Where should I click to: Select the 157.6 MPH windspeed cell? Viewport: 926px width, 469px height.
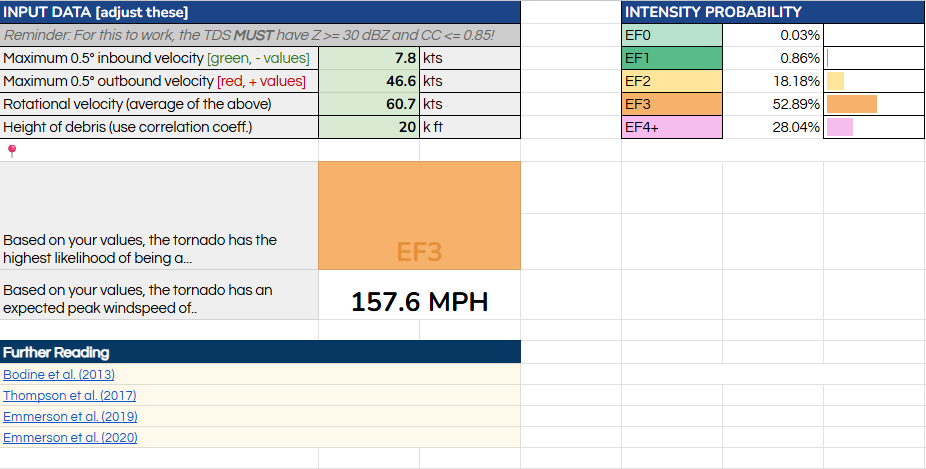tap(419, 295)
